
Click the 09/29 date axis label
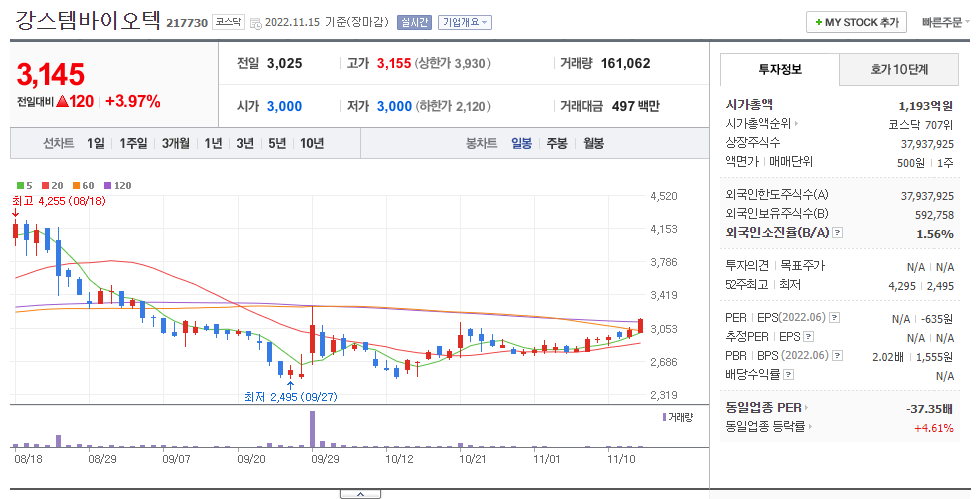pos(325,459)
